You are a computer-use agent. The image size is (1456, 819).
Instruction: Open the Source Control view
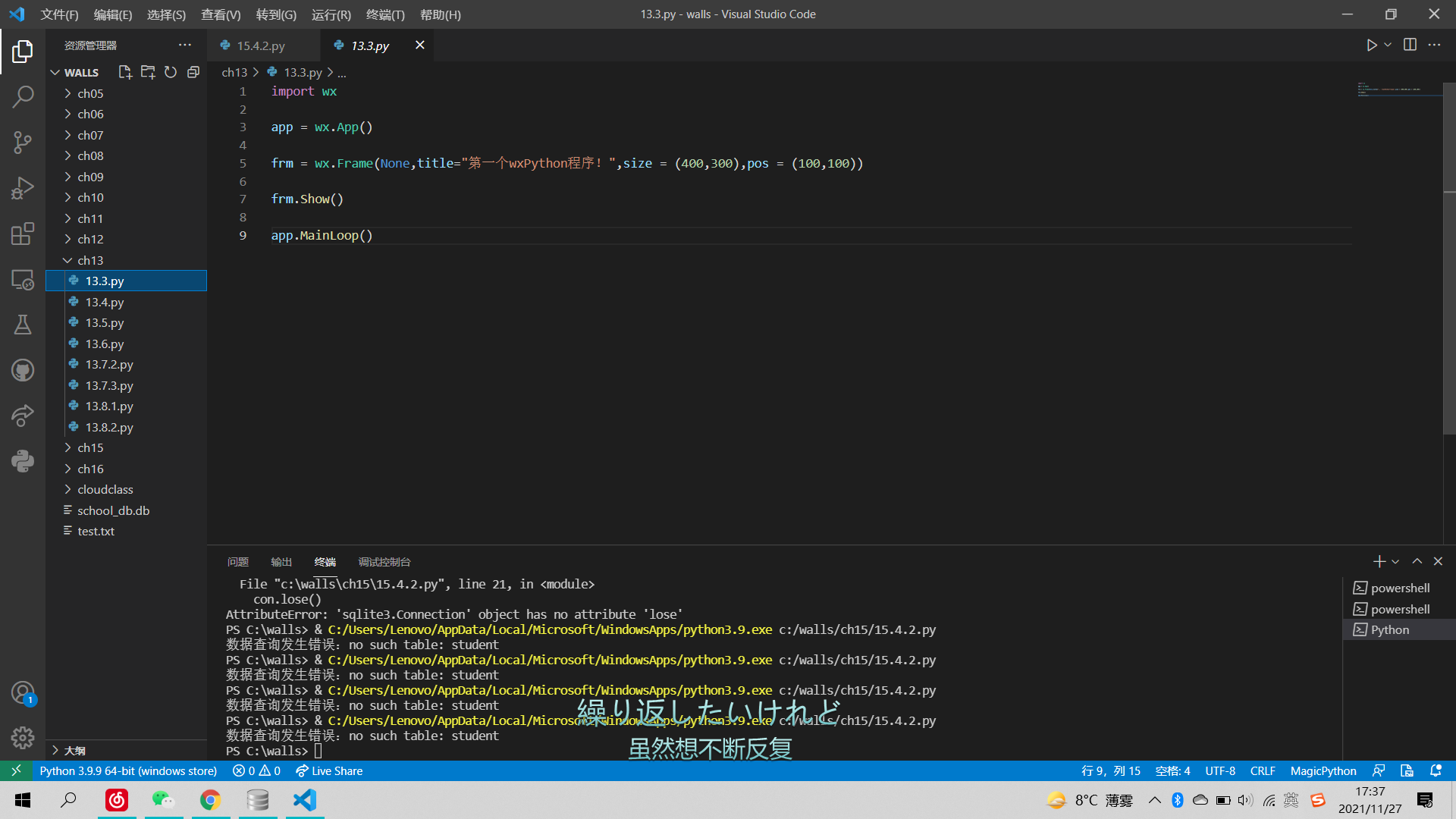pos(23,142)
